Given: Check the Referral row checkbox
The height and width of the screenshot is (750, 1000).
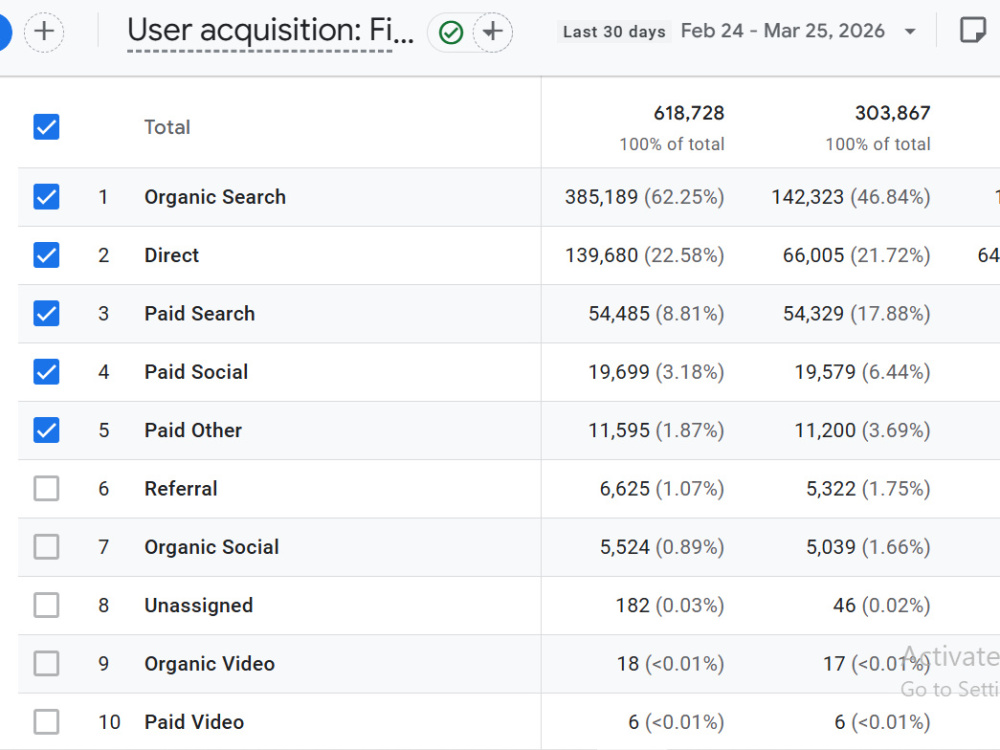Looking at the screenshot, I should tap(47, 489).
